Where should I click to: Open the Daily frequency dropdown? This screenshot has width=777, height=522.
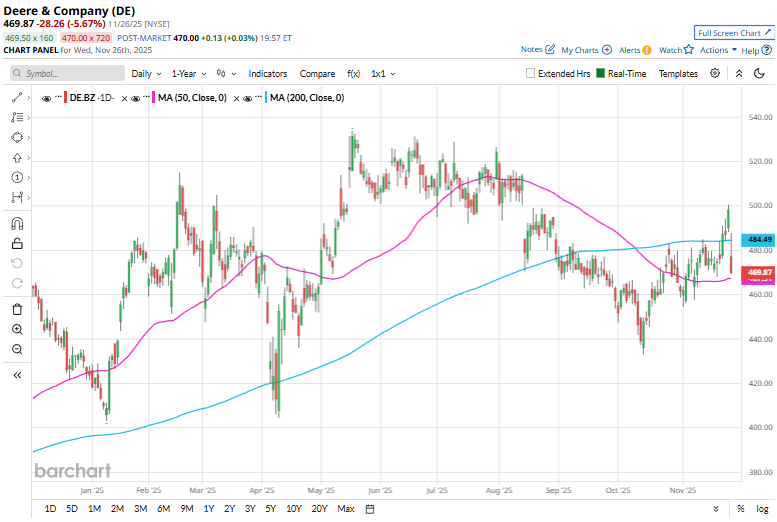(146, 73)
